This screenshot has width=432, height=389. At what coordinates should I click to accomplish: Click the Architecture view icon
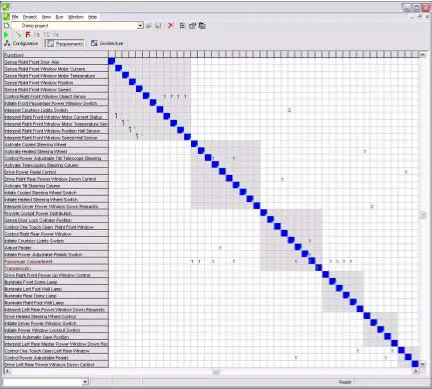pyautogui.click(x=94, y=43)
